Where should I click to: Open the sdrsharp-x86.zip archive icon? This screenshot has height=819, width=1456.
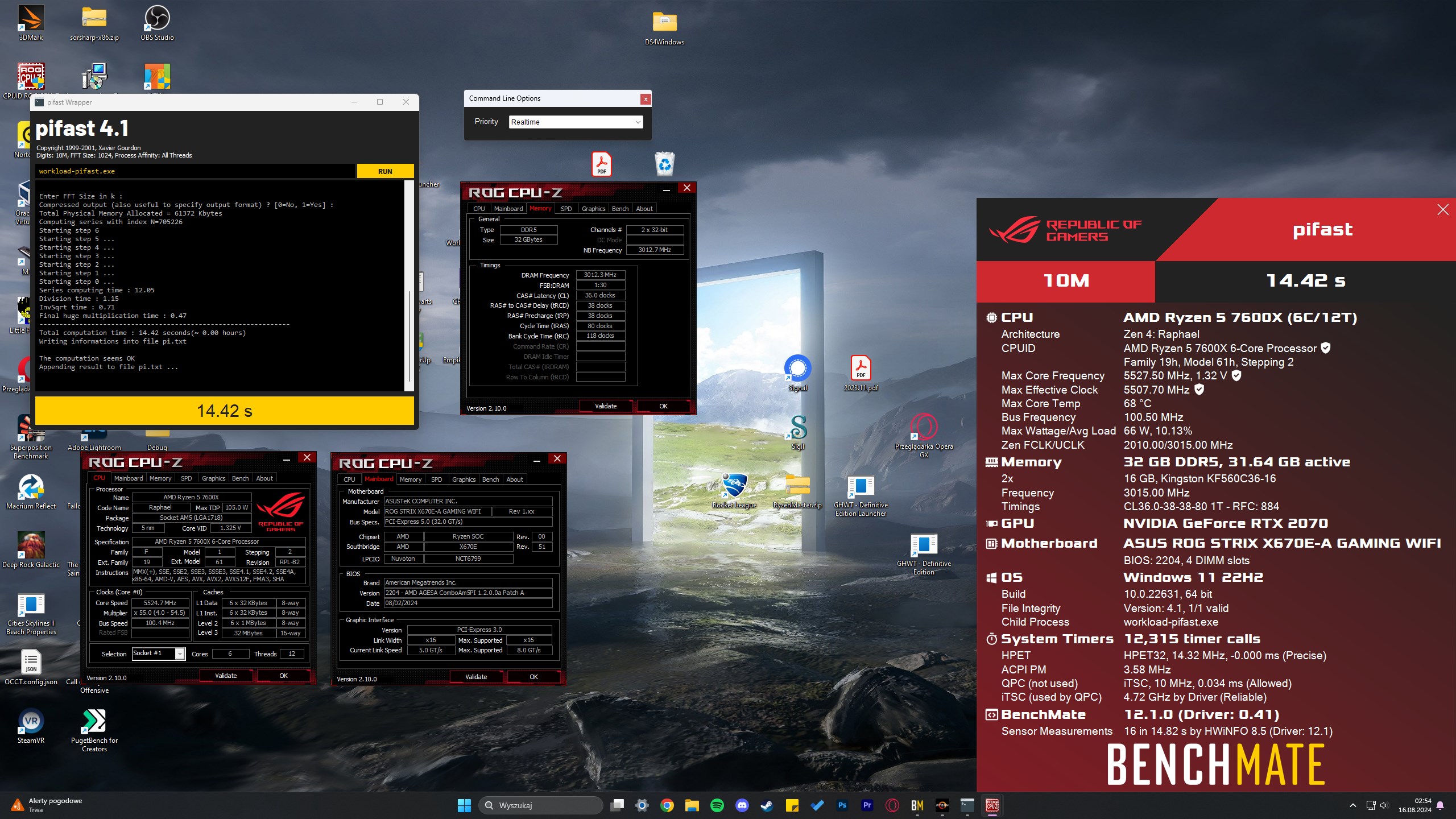pos(94,23)
